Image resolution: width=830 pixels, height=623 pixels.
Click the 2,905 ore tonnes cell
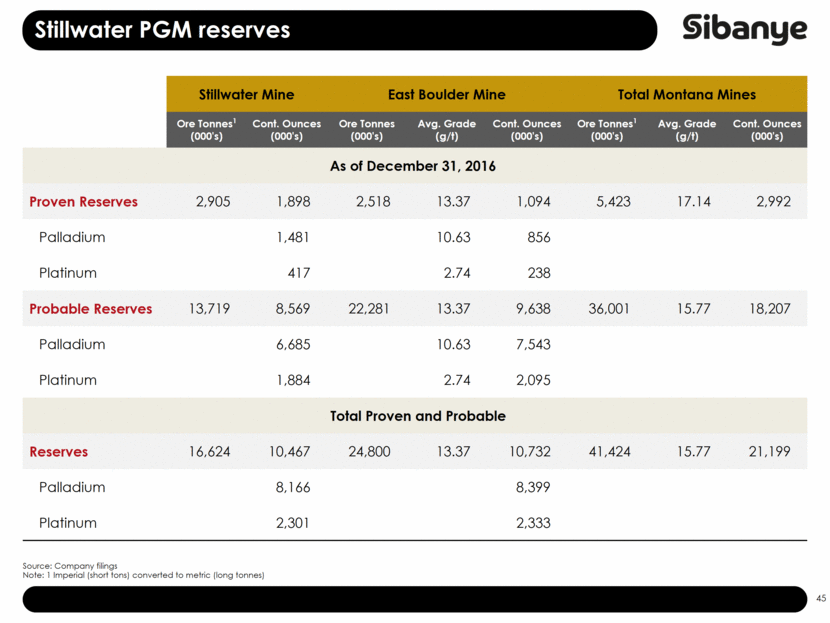211,202
